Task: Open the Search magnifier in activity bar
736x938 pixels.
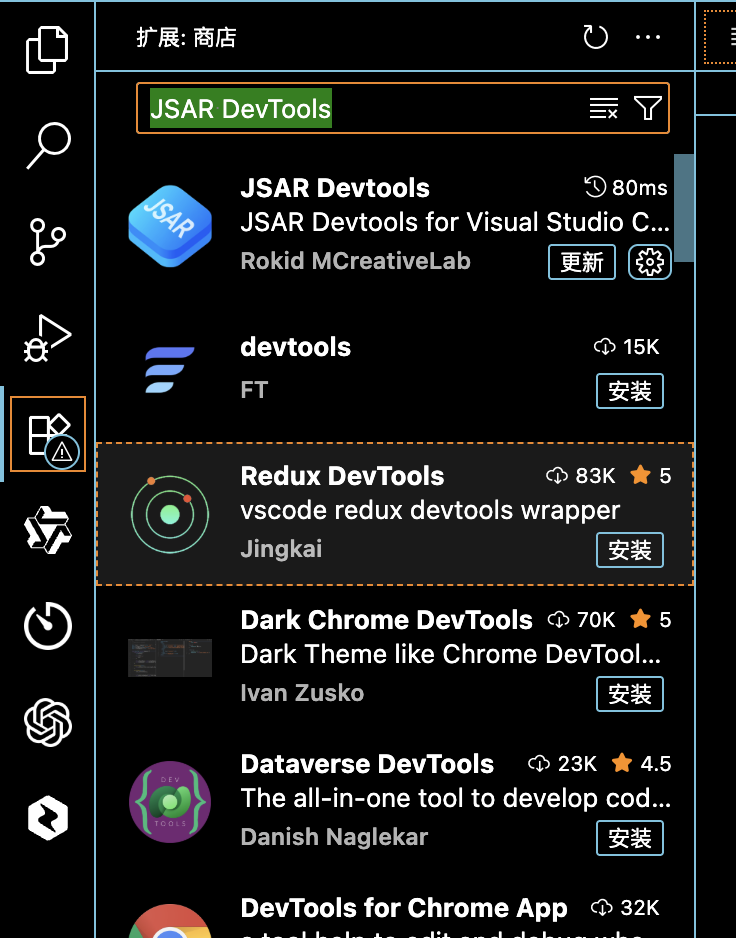Action: tap(48, 145)
